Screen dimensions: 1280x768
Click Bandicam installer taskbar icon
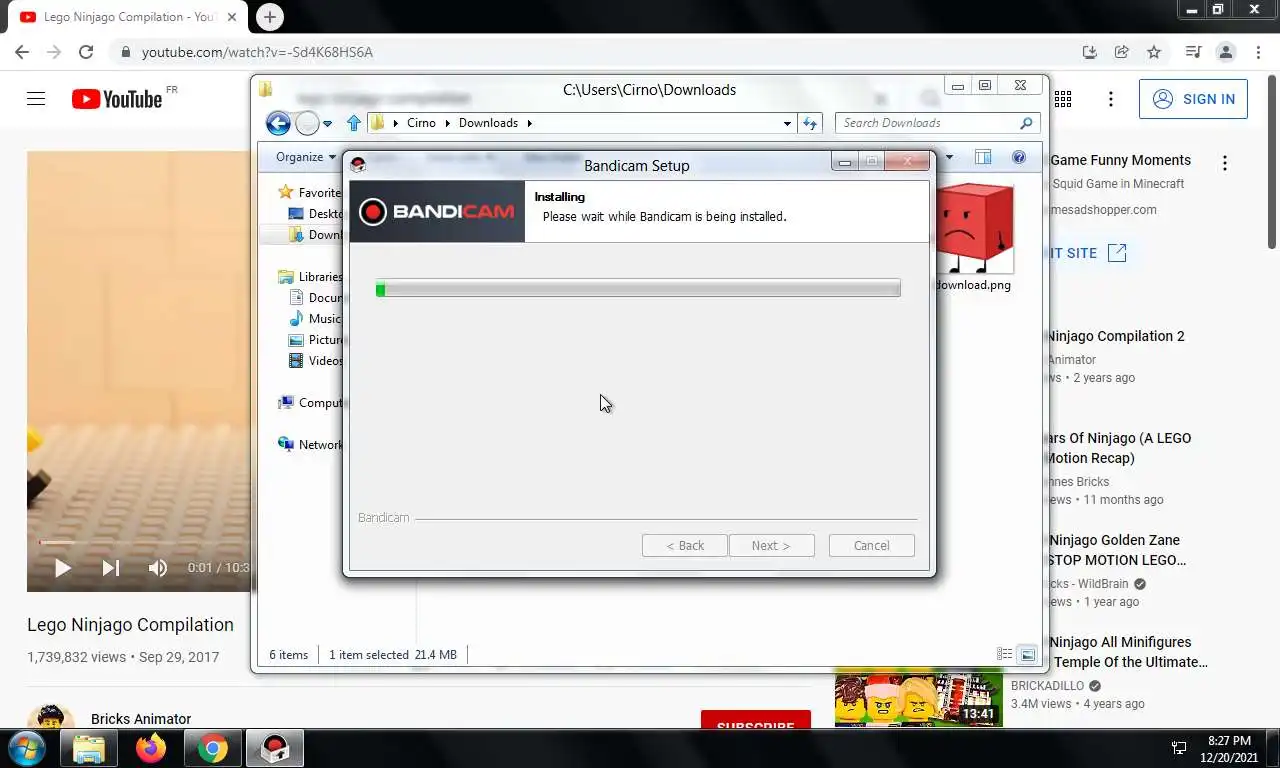click(275, 748)
